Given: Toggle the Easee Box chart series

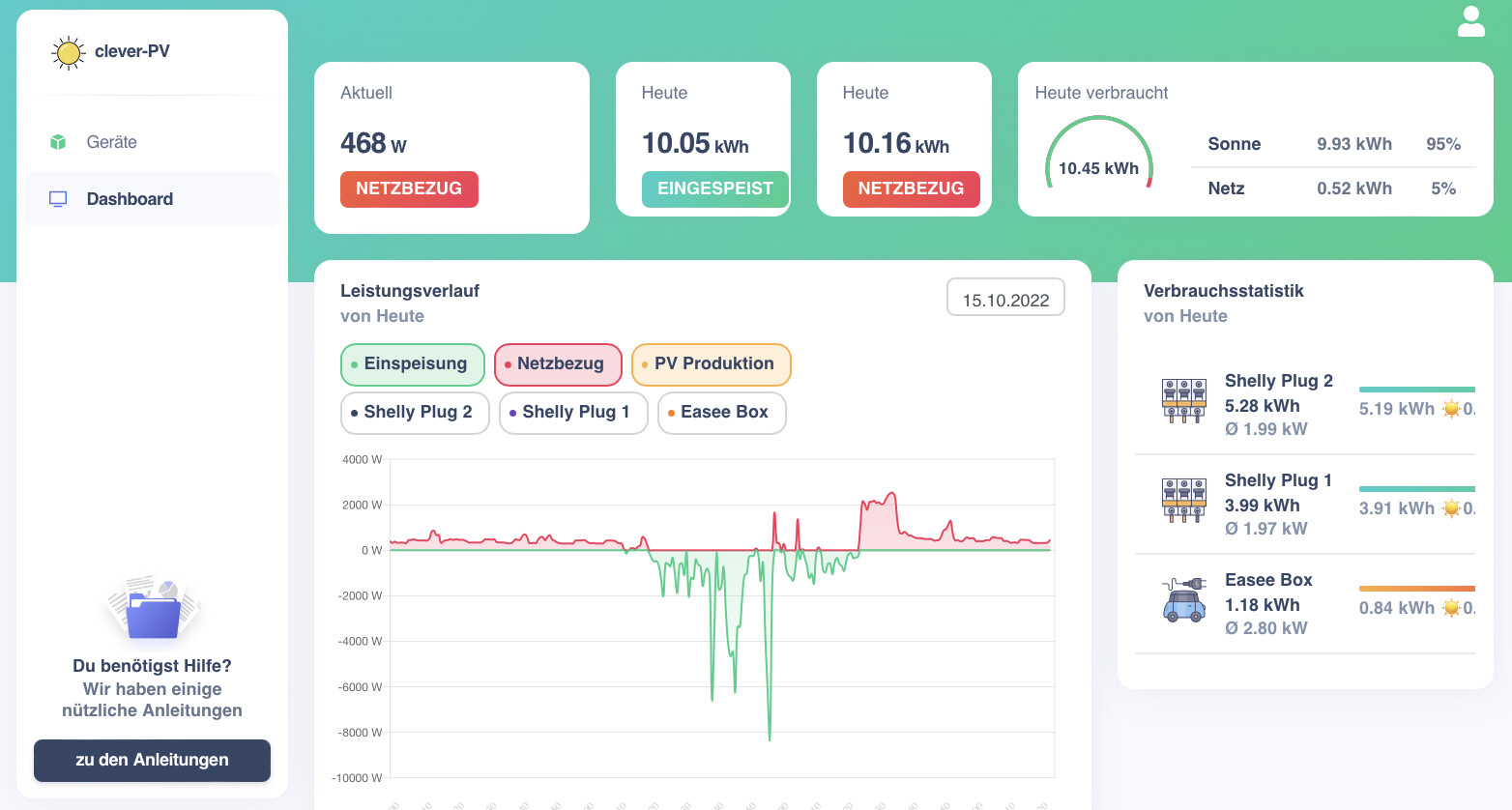Looking at the screenshot, I should point(722,413).
